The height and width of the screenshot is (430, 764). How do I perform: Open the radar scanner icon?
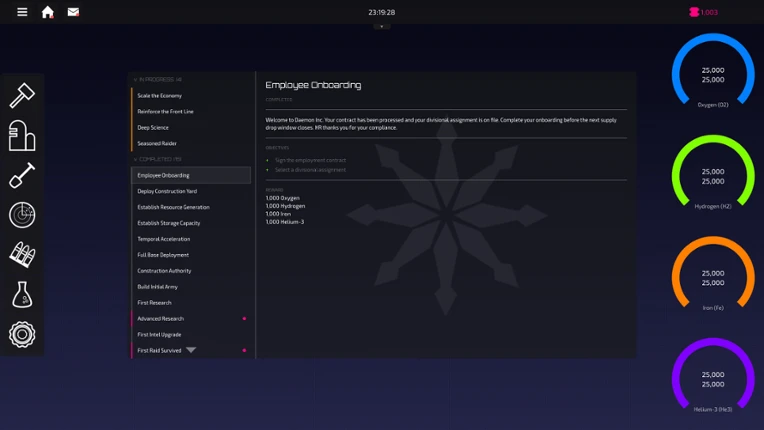coord(22,215)
